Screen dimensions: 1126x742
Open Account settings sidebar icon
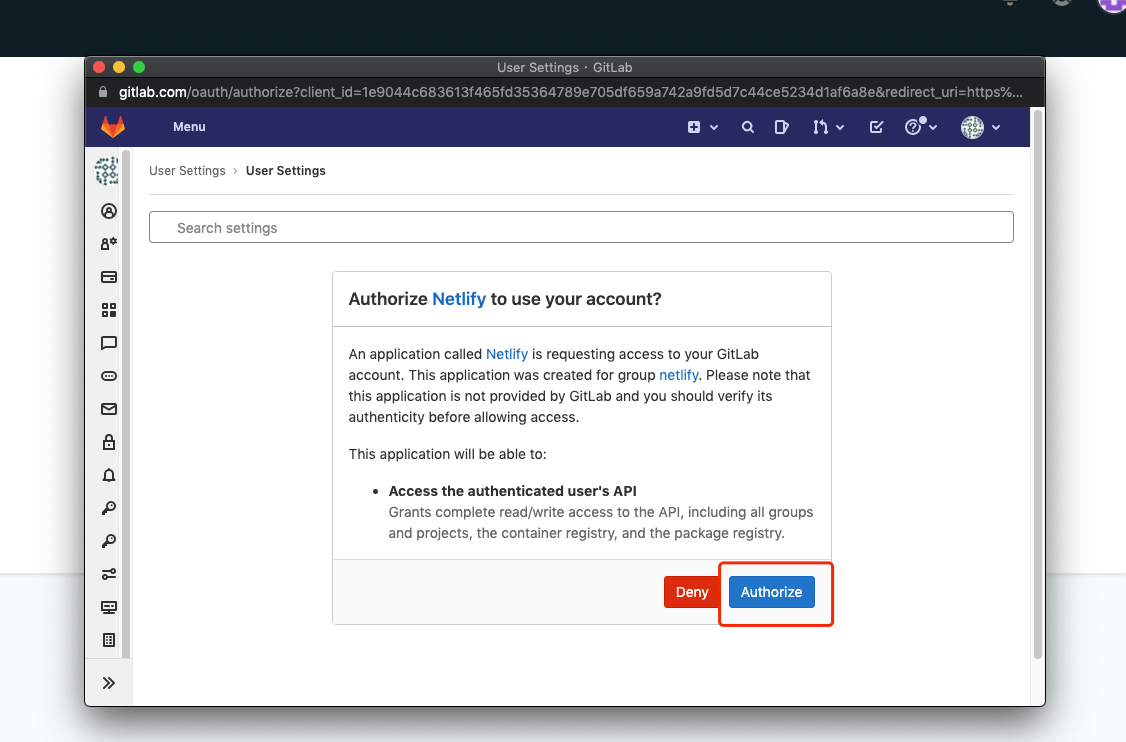[108, 244]
